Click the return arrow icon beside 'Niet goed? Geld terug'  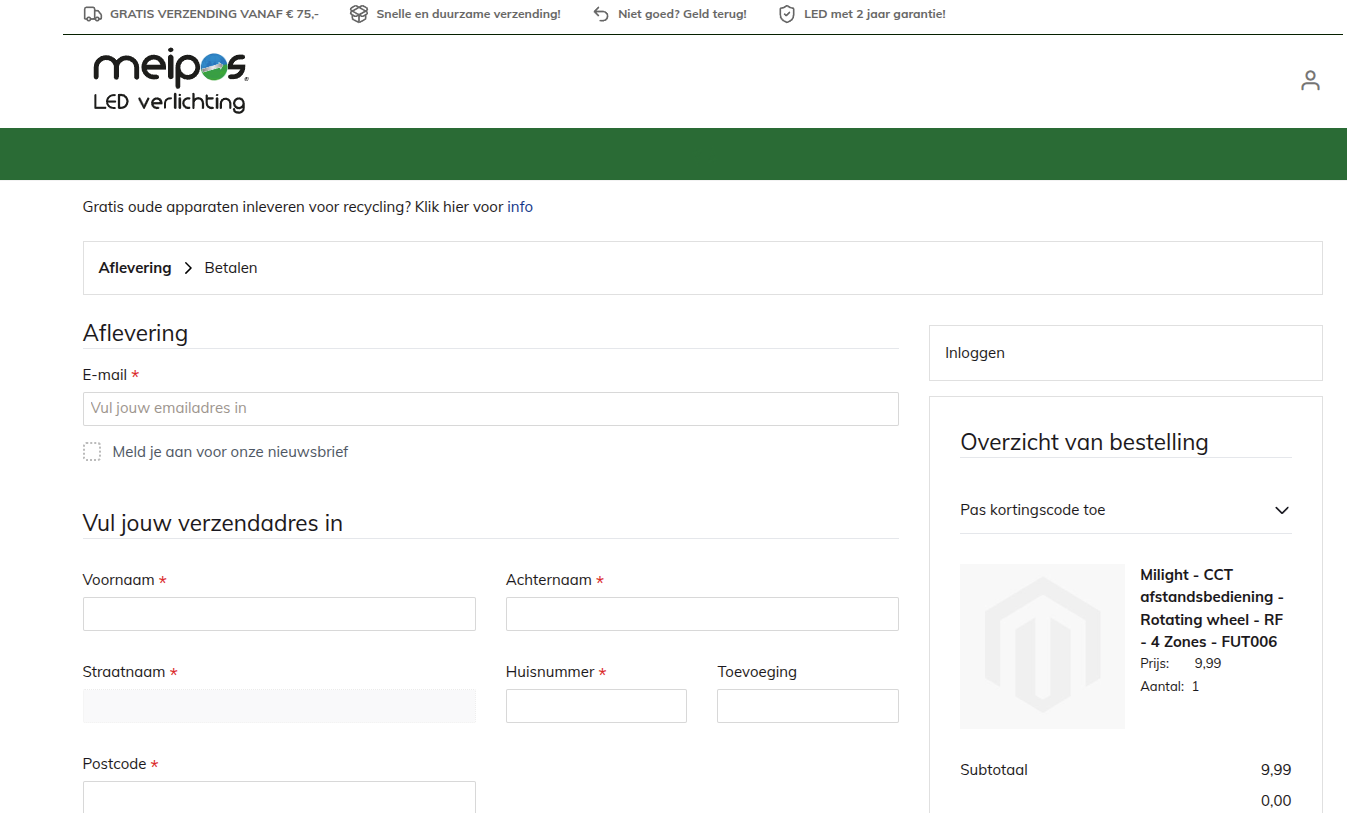click(600, 14)
